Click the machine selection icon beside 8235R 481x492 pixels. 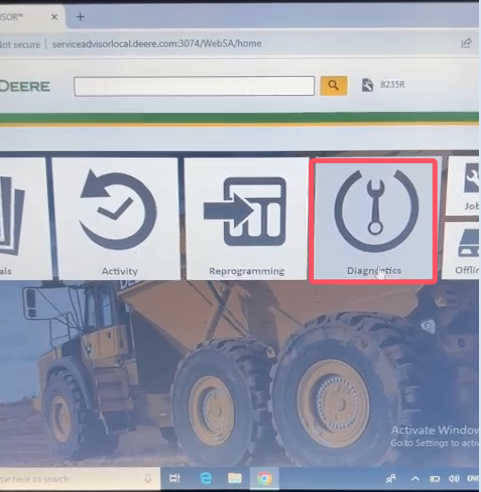click(x=367, y=85)
